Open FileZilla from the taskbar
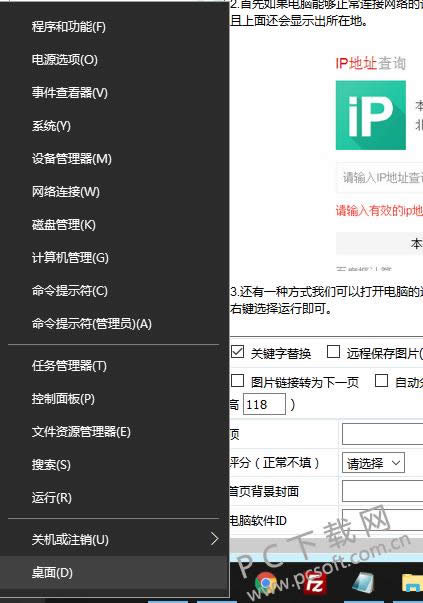Image resolution: width=423 pixels, height=603 pixels. (315, 582)
